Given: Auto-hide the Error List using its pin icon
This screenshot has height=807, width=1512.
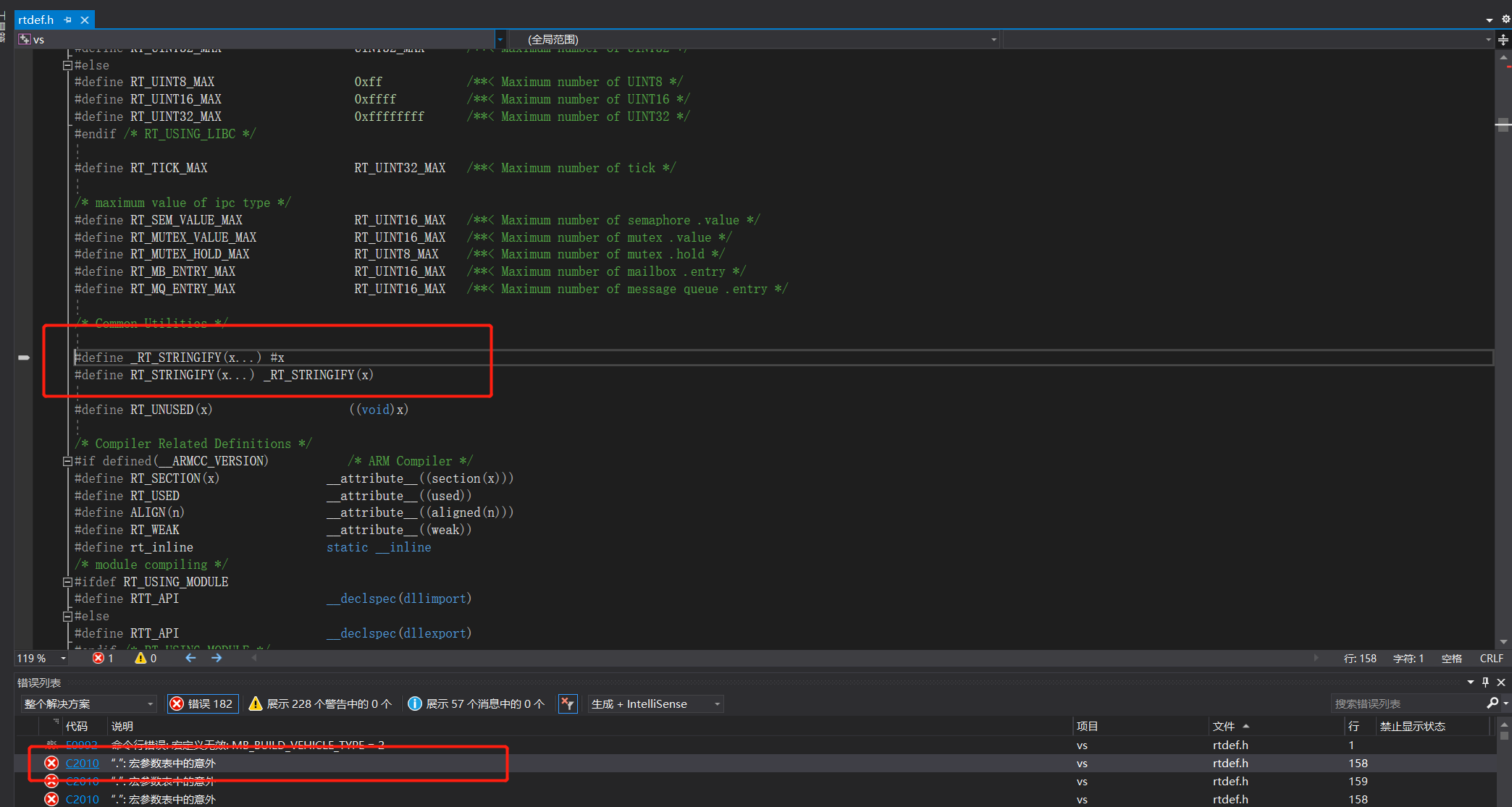Looking at the screenshot, I should 1484,682.
